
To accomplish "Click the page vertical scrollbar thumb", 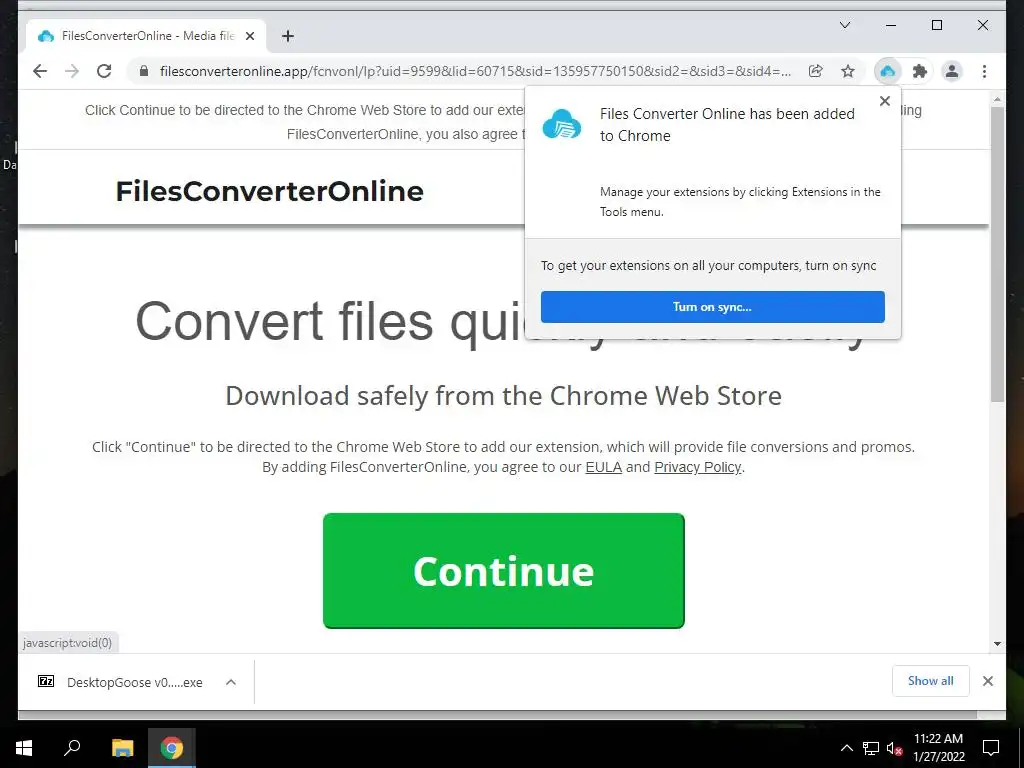I will pyautogui.click(x=997, y=255).
